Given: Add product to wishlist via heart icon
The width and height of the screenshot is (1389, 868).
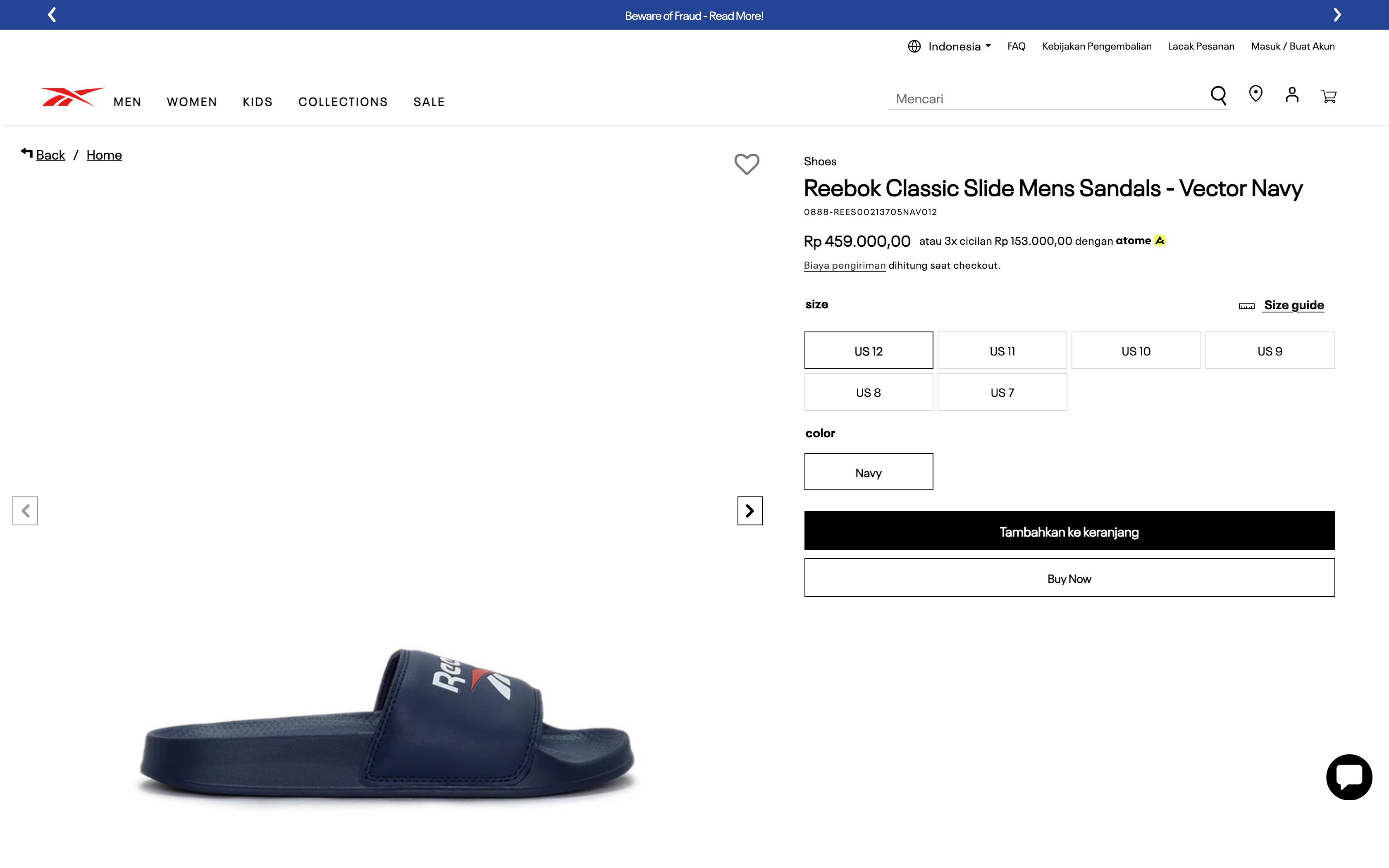Looking at the screenshot, I should [x=747, y=165].
